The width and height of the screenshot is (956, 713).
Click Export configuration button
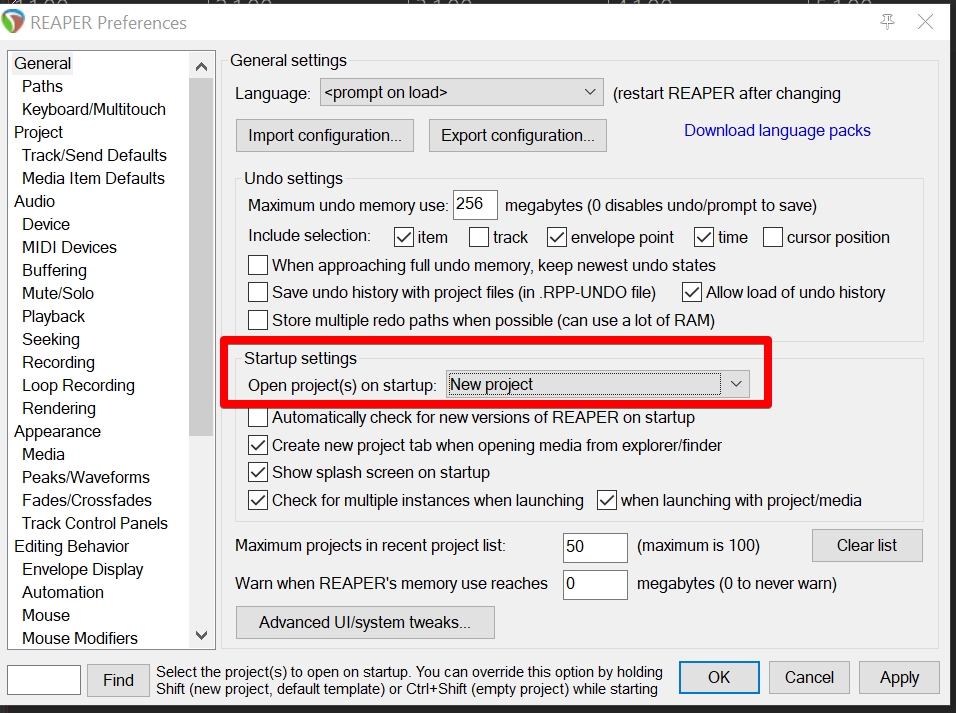(x=518, y=135)
